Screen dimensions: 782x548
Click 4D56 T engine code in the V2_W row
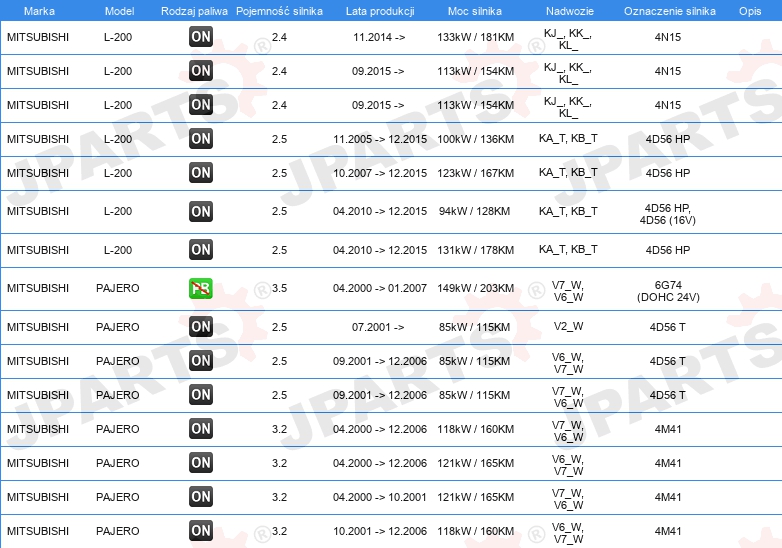(x=667, y=327)
